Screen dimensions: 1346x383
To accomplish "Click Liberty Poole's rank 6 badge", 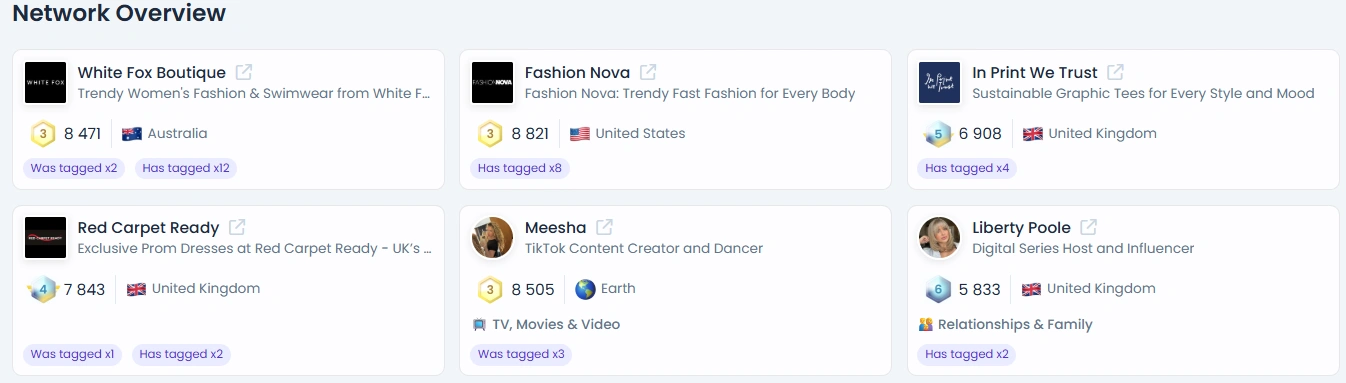I will (937, 289).
